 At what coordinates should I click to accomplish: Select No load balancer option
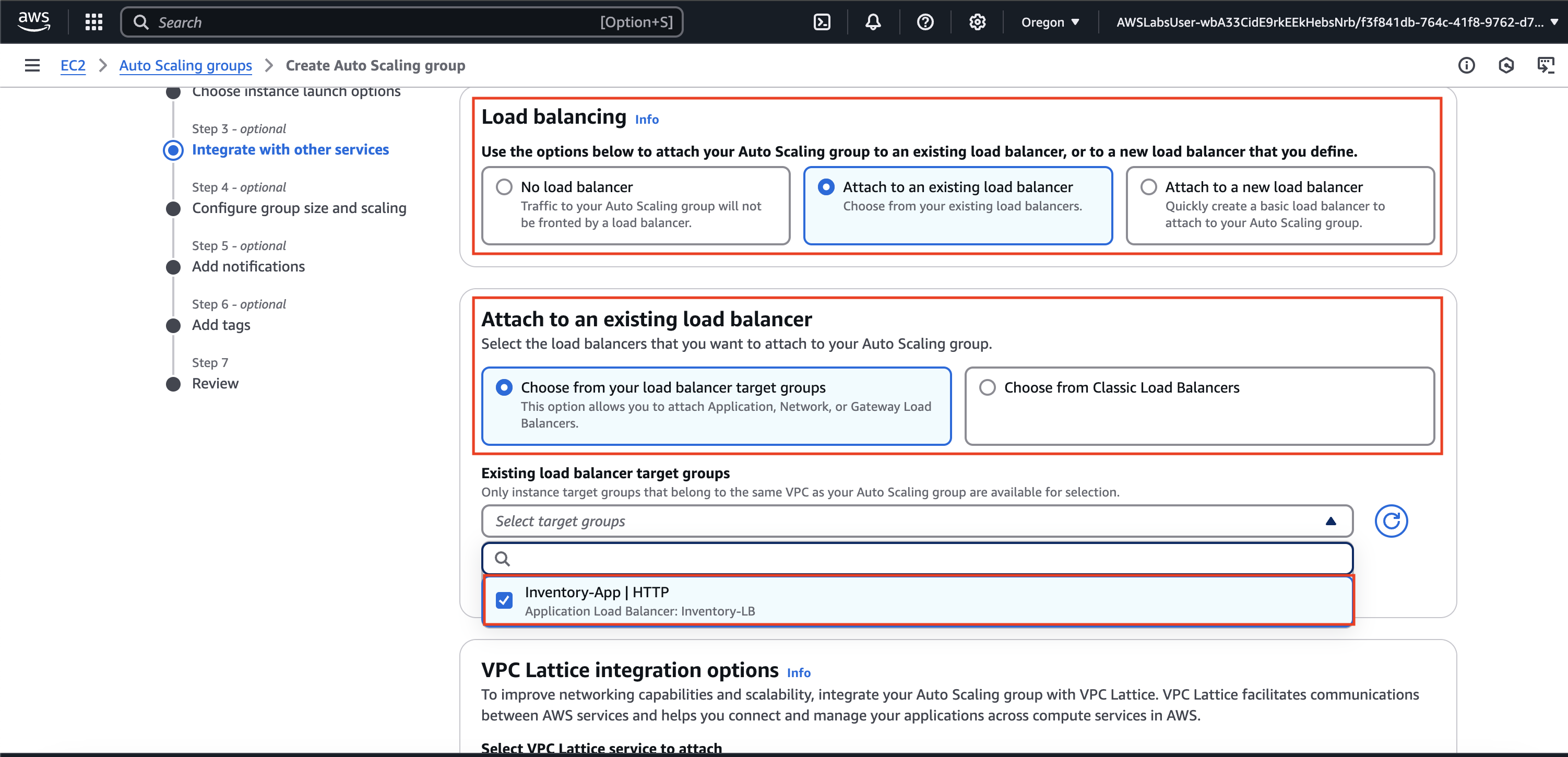pyautogui.click(x=504, y=187)
